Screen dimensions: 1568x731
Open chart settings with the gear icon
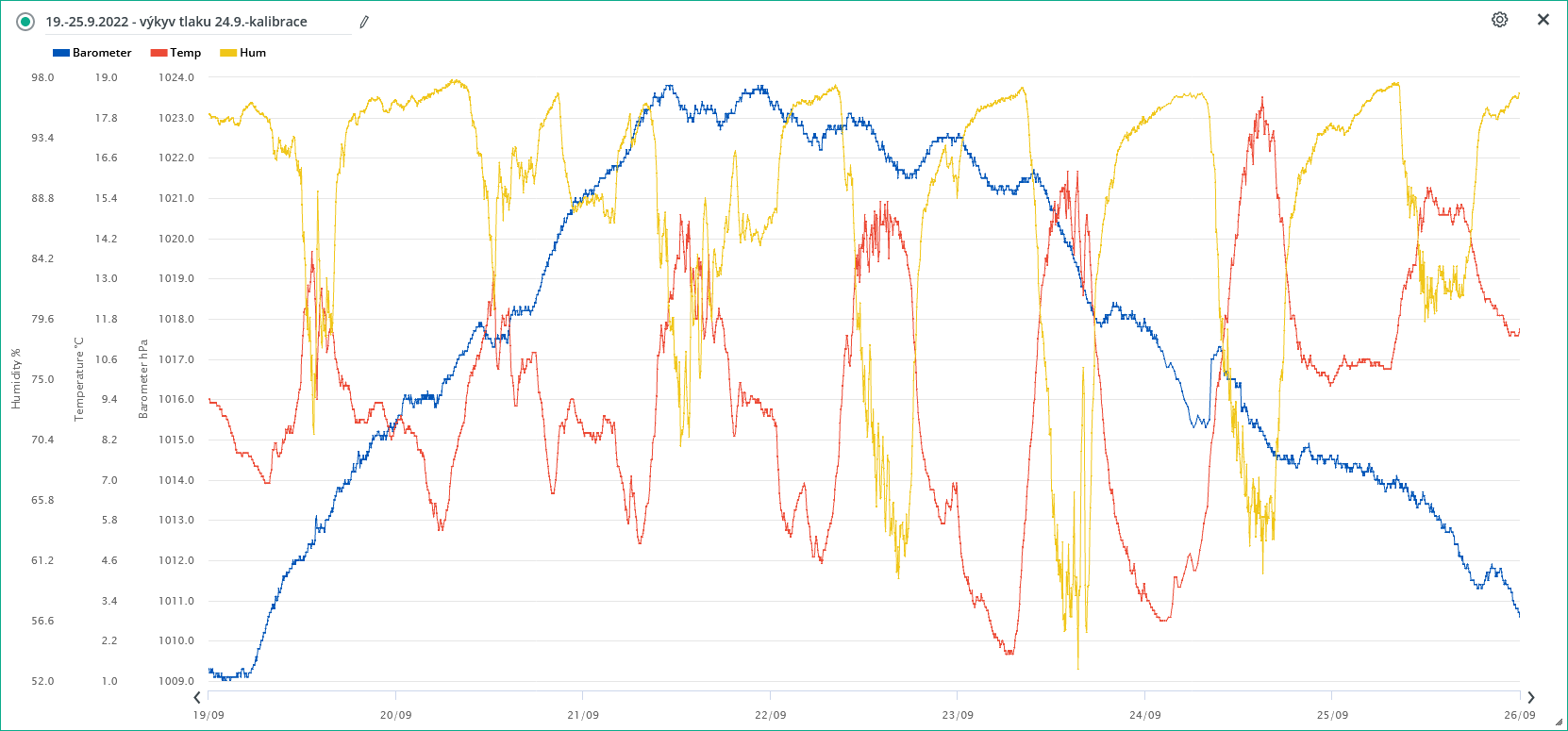coord(1499,20)
